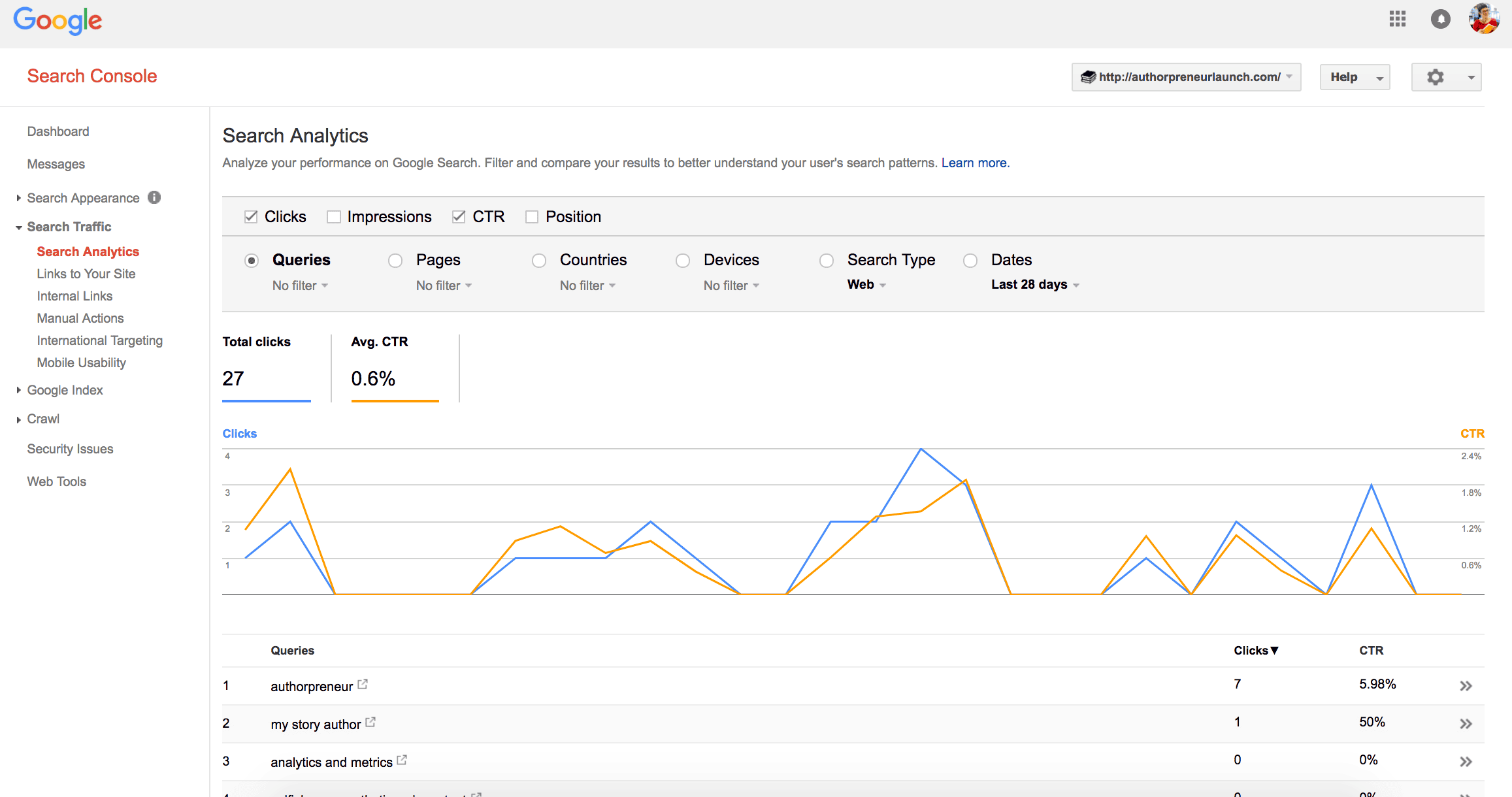Viewport: 1512px width, 797px height.
Task: Toggle the Clicks checkbox
Action: [251, 217]
